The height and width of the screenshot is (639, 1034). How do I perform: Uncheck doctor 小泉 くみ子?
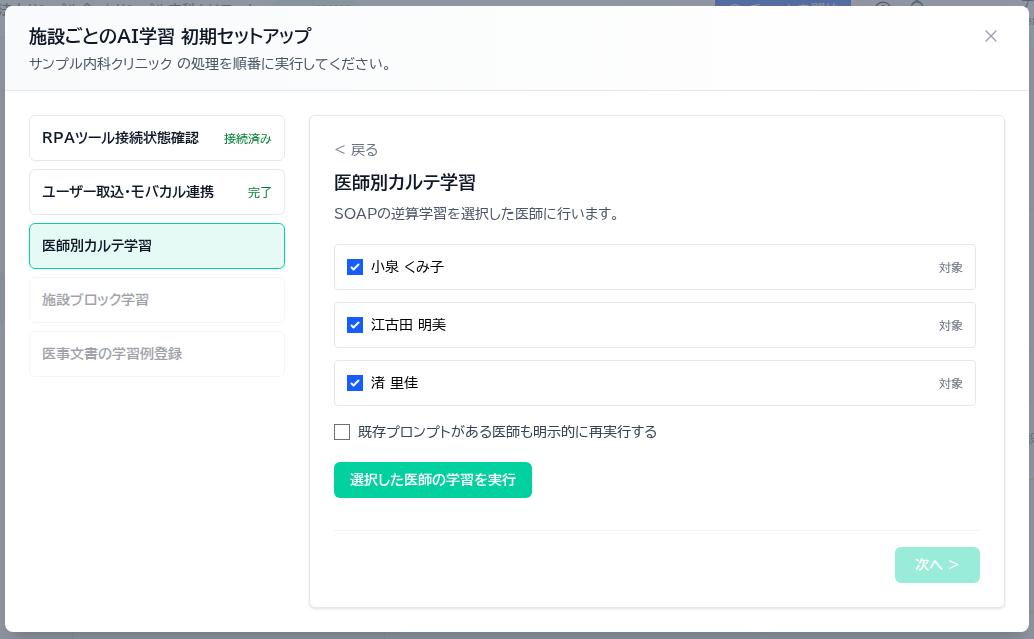point(355,267)
